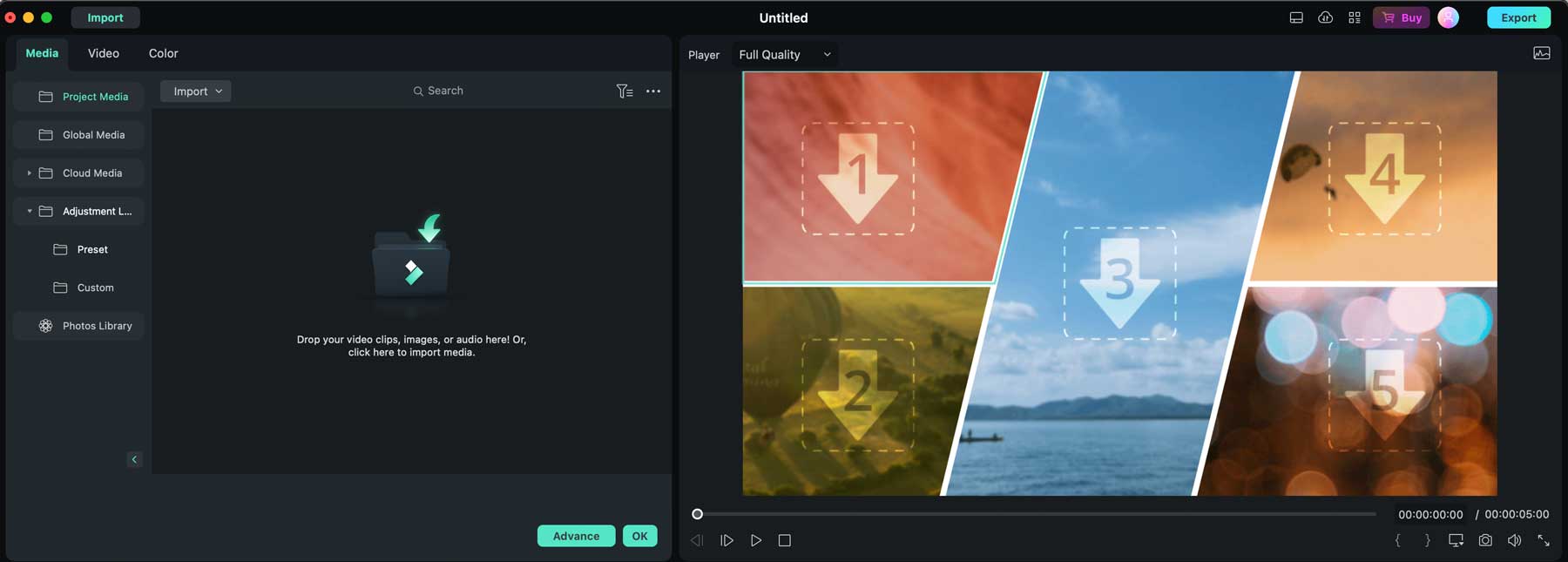Click the Buy button
Screen dimensions: 1568x562
pos(1402,17)
